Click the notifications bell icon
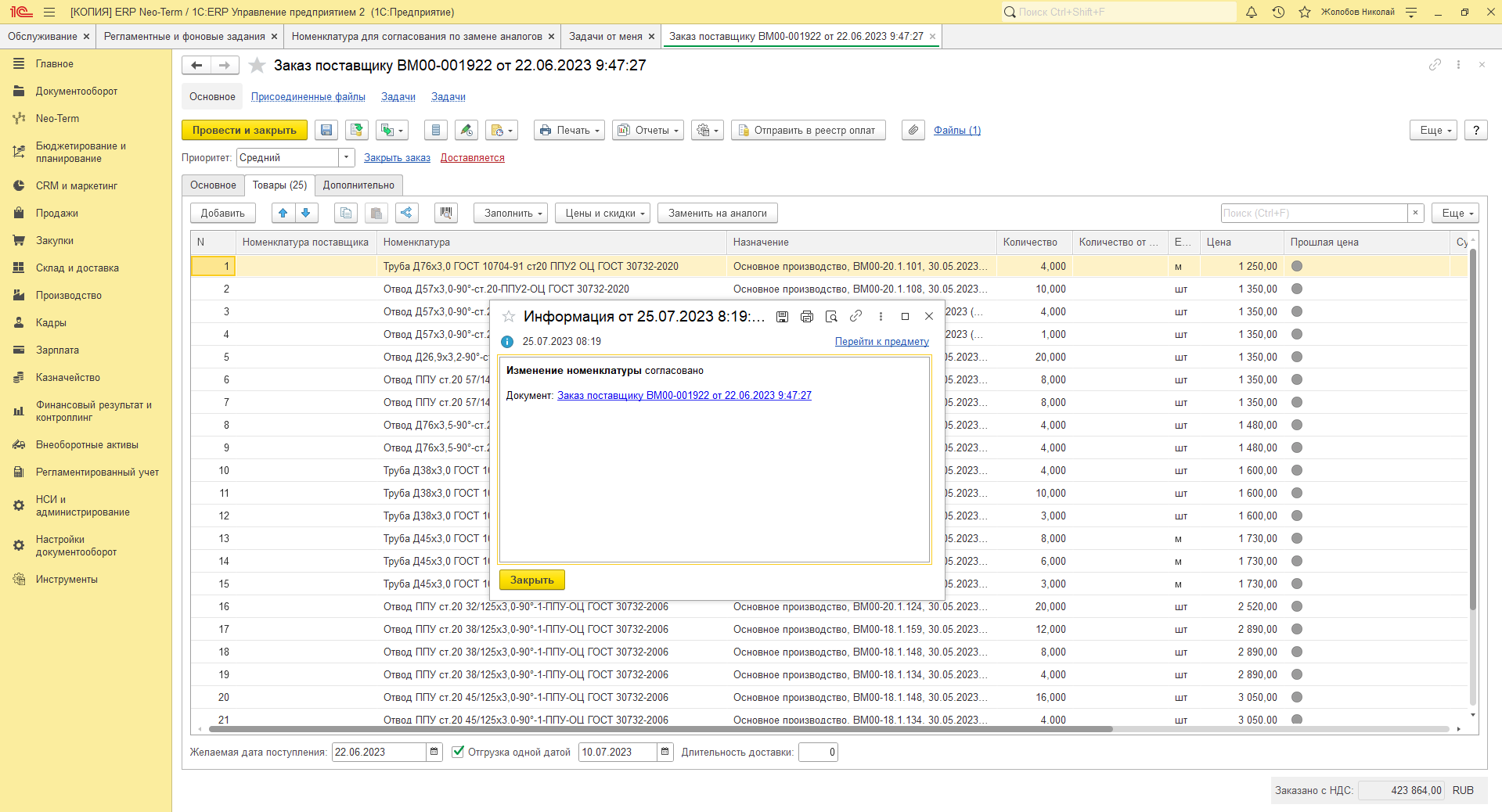Screen dimensions: 1502x812 (1252, 12)
